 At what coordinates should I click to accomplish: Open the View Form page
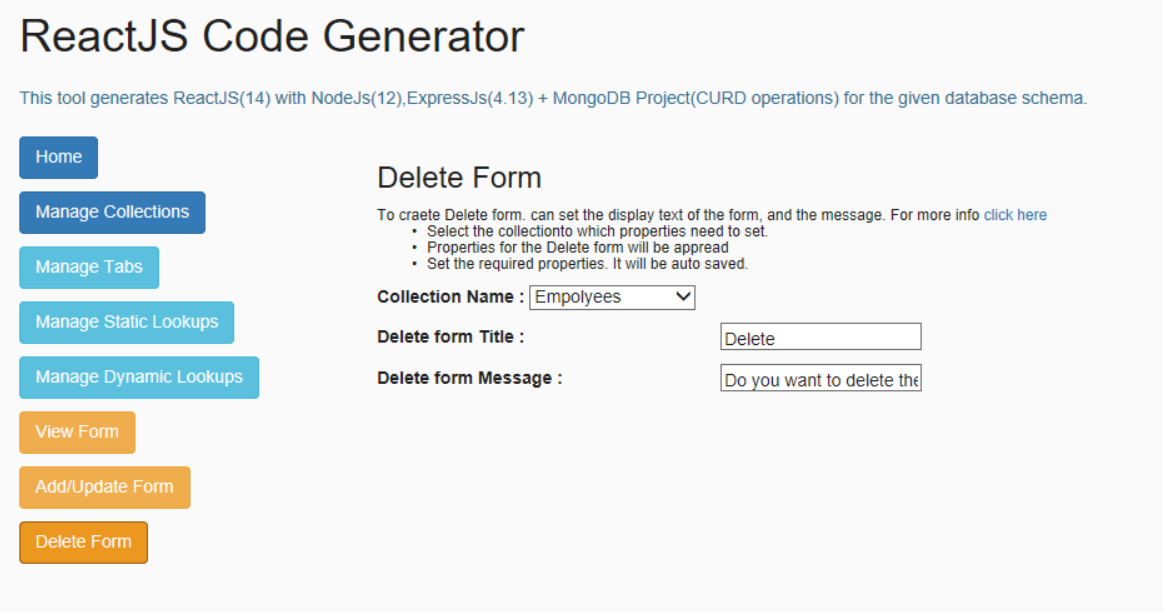tap(77, 432)
